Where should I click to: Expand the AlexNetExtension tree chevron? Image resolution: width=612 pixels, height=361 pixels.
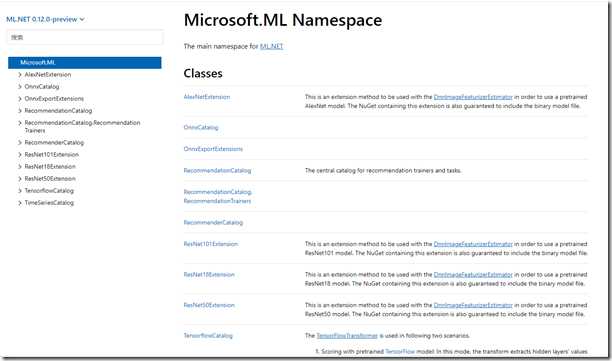tap(20, 75)
